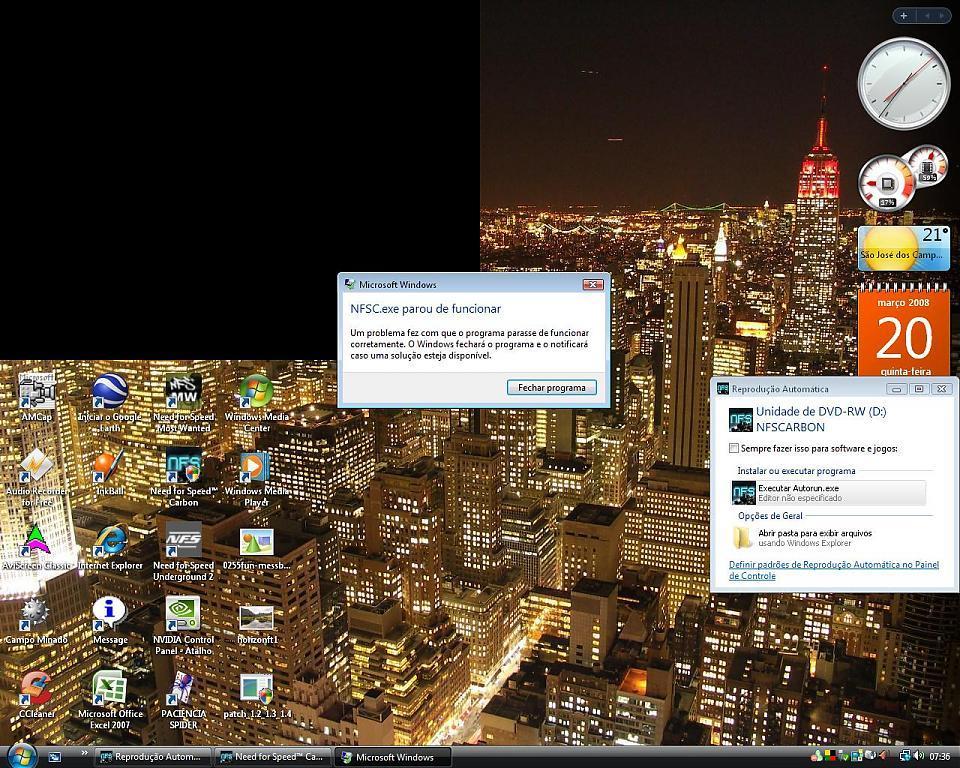Switch to Need for Speed Carbon taskbar item

pos(272,757)
